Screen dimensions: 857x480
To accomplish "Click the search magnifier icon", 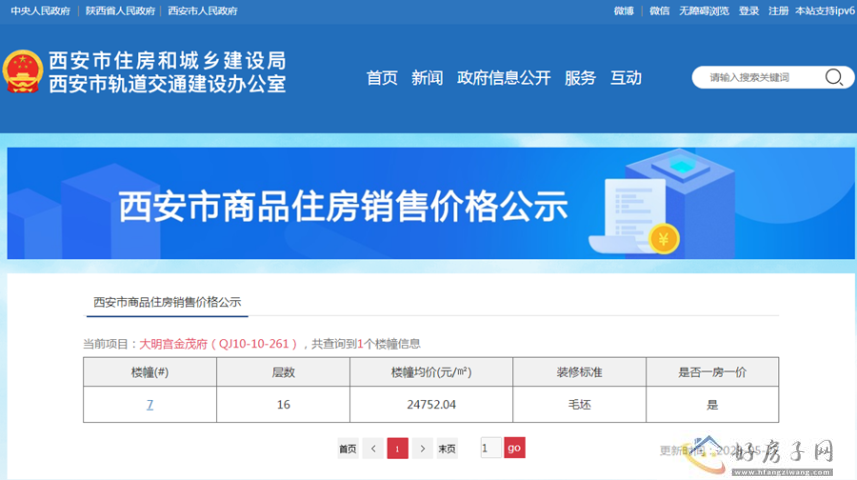I will click(833, 77).
